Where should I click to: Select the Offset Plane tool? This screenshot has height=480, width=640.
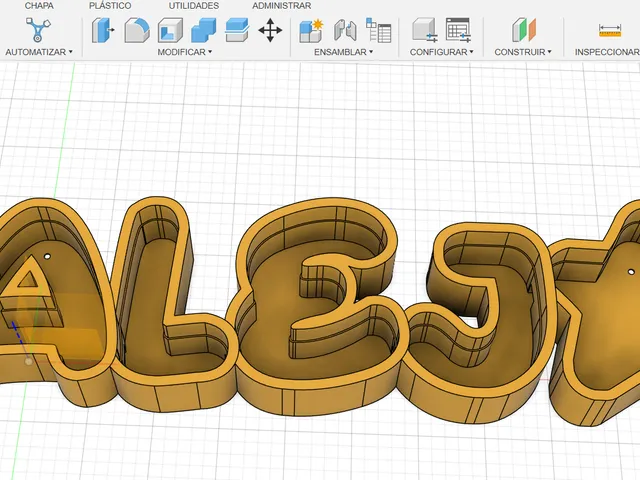tap(524, 30)
